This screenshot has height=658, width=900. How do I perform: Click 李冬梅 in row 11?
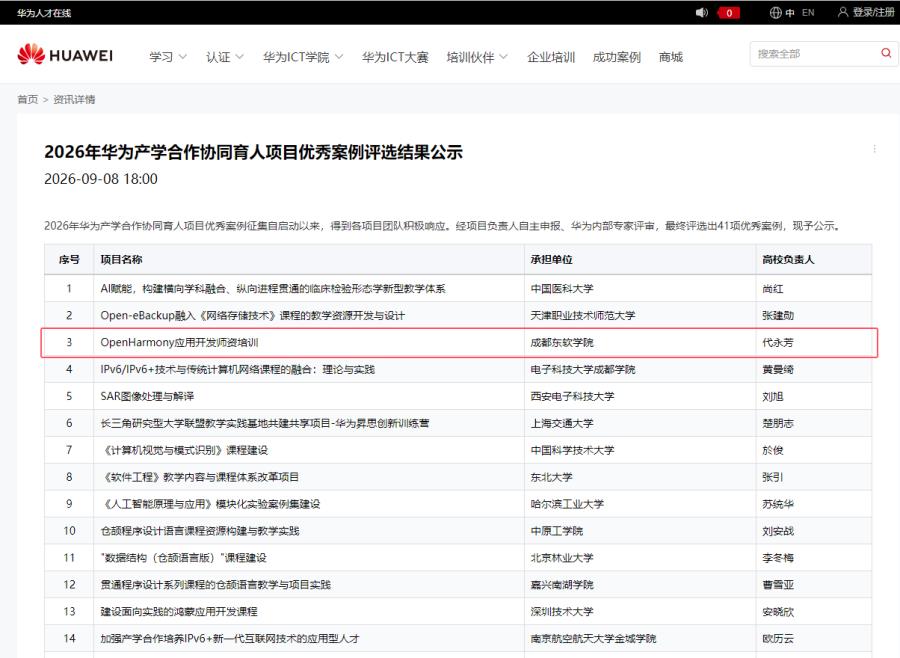pyautogui.click(x=778, y=558)
